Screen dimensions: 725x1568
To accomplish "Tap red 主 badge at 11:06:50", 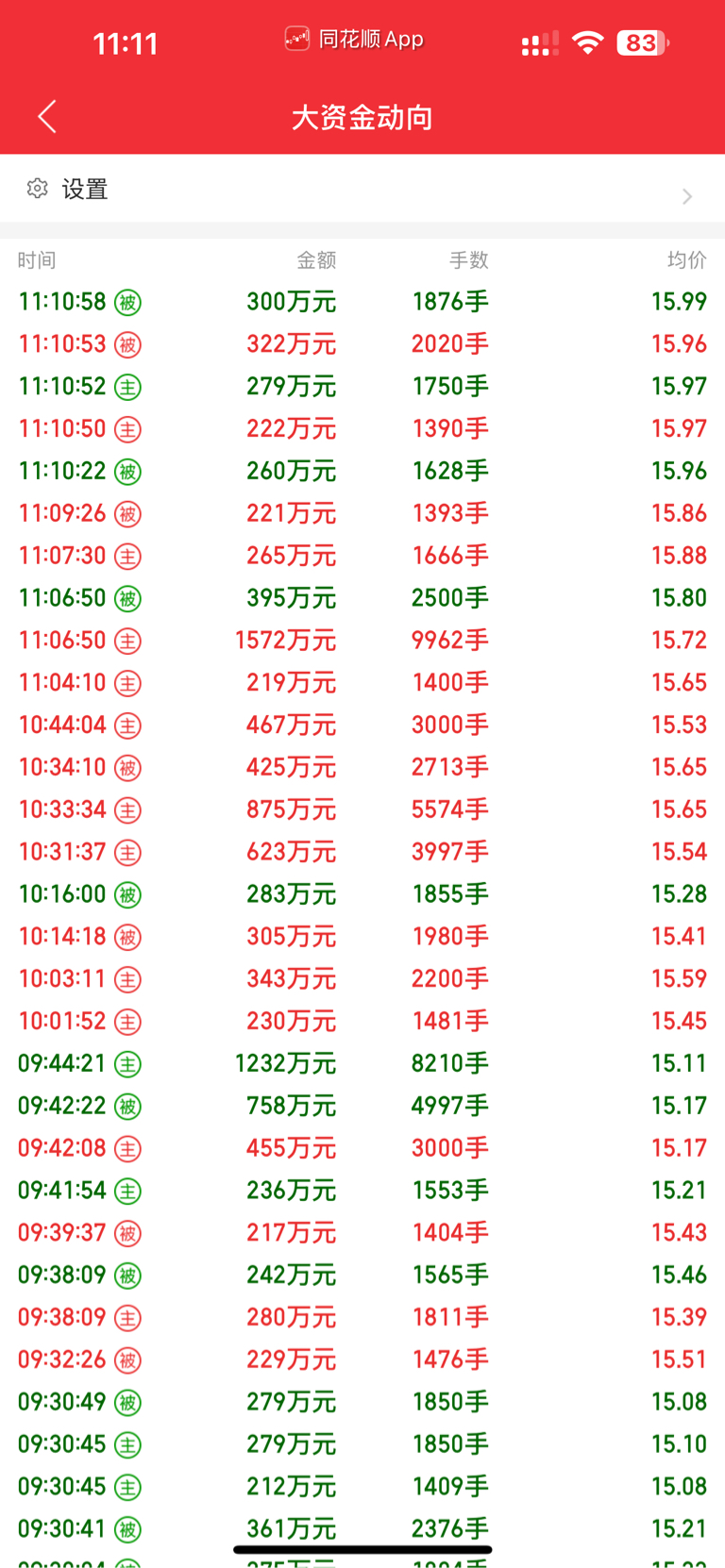I will pyautogui.click(x=127, y=641).
